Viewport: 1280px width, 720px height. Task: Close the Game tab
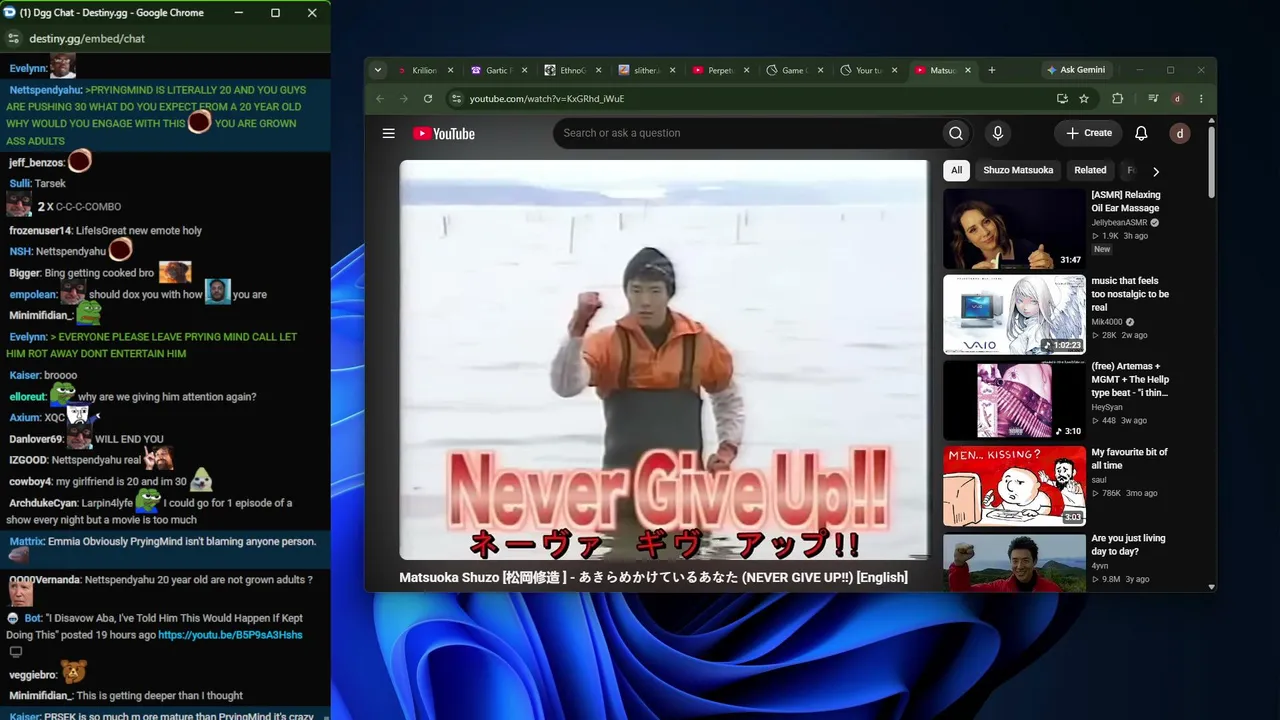[820, 70]
